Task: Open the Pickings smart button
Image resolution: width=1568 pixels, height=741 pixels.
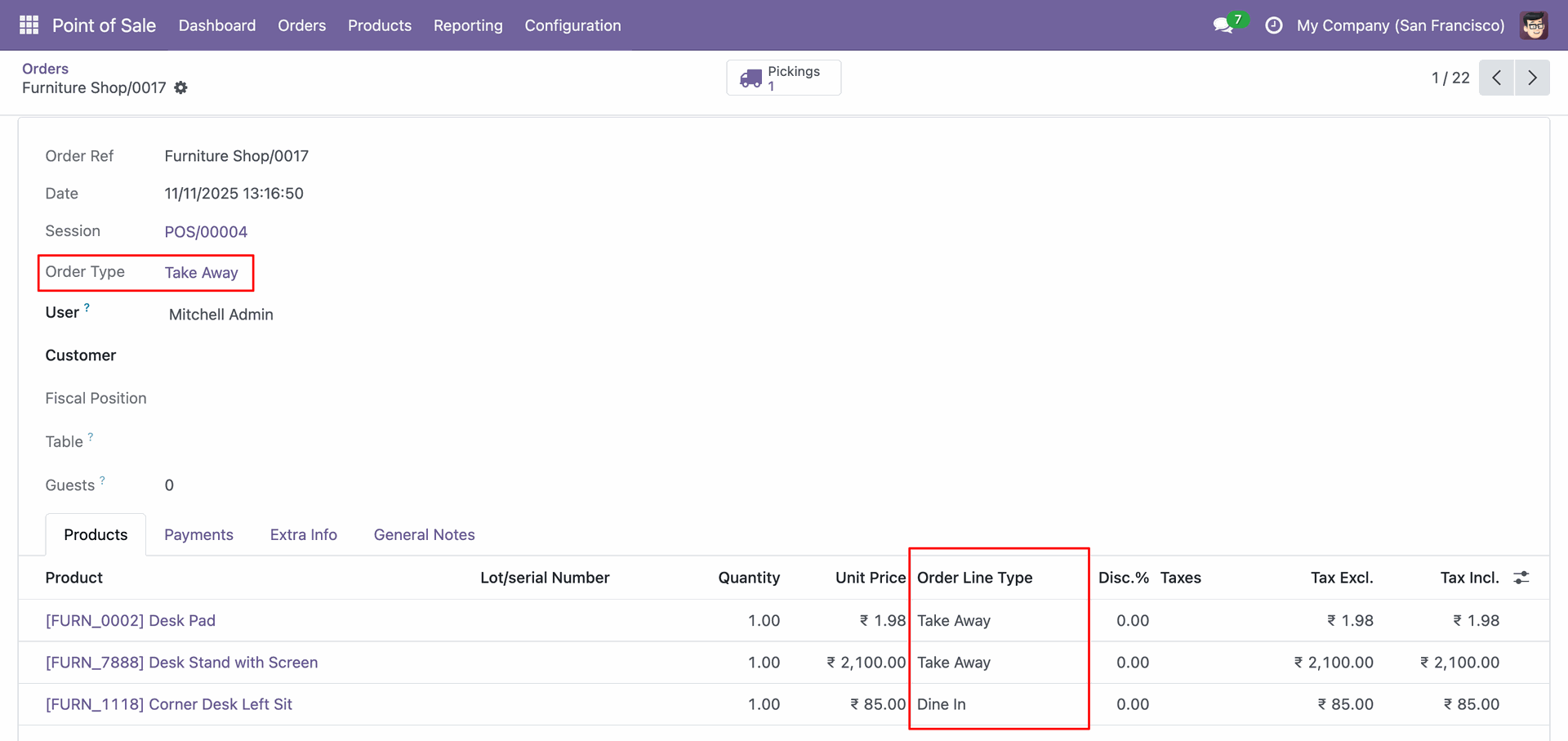Action: click(x=783, y=78)
